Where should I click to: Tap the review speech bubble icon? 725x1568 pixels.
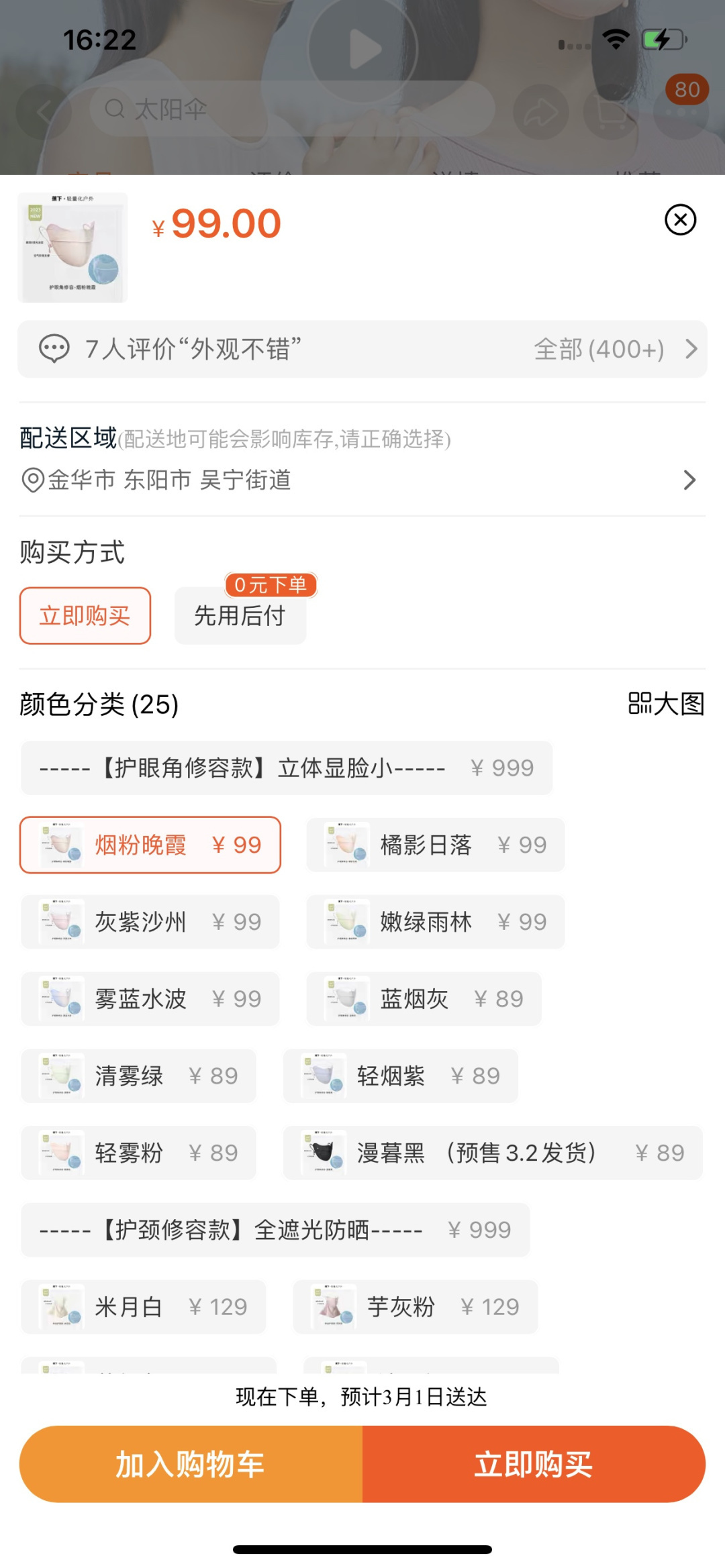click(54, 349)
